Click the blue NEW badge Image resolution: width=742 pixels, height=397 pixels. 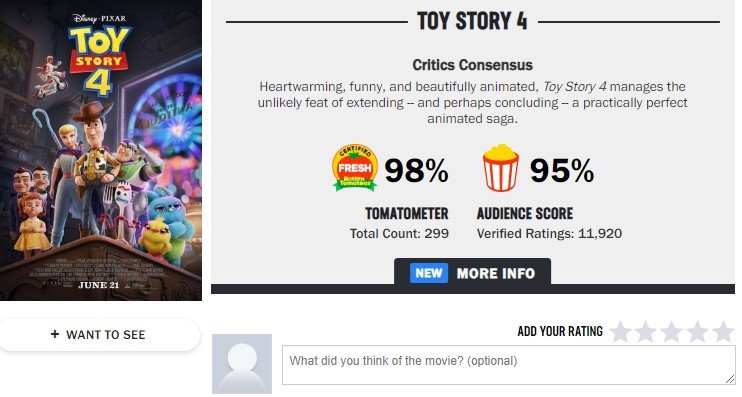click(429, 273)
